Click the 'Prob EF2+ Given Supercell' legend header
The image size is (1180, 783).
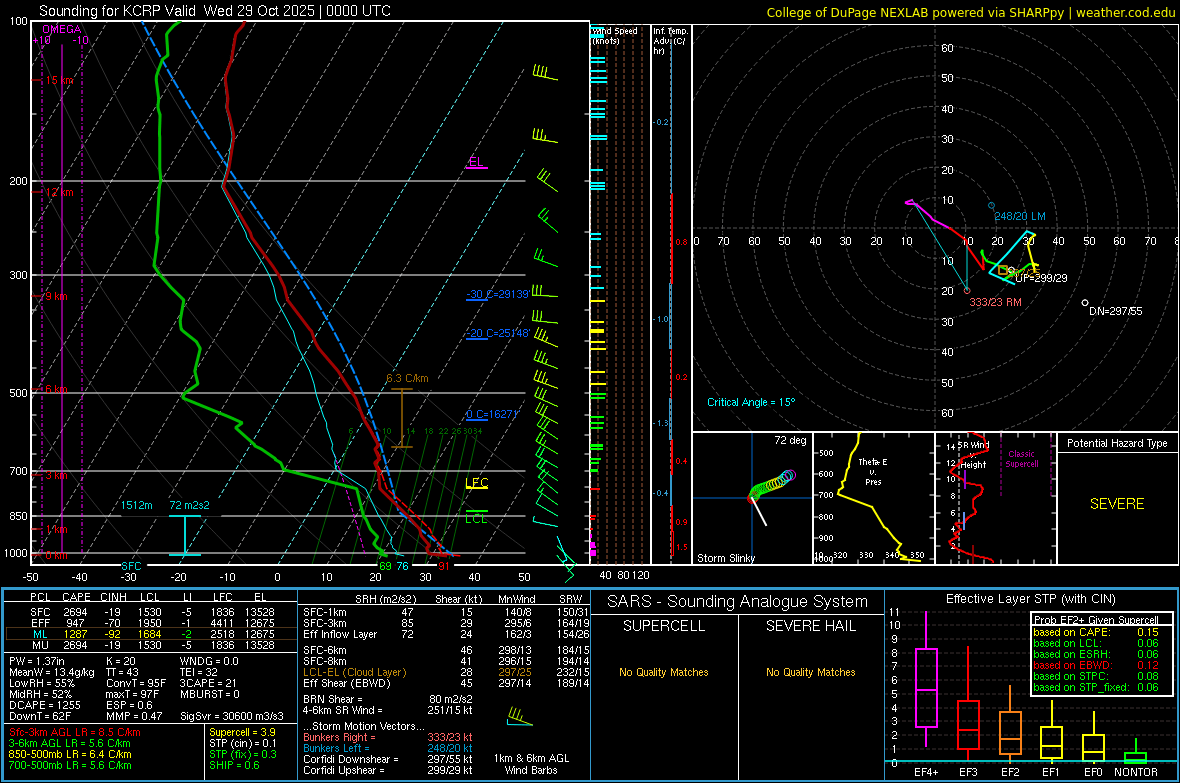coord(1096,620)
